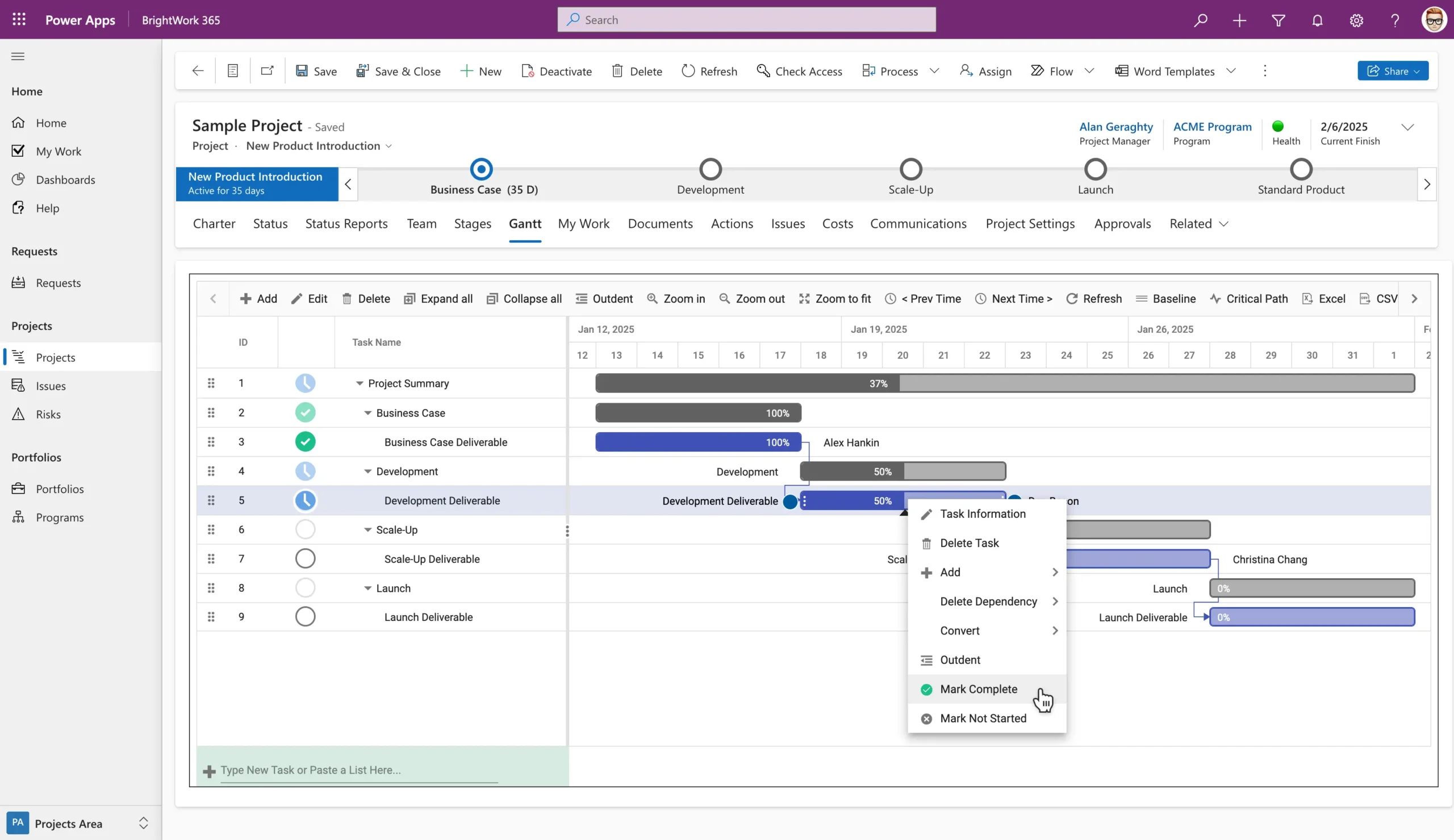Switch to the Status Reports tab
This screenshot has width=1454, height=840.
coord(346,224)
